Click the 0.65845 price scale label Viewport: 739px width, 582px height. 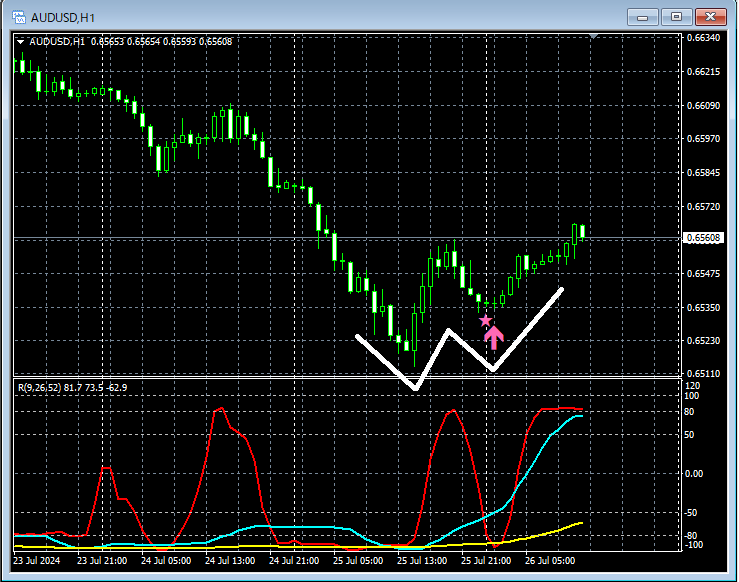(704, 172)
